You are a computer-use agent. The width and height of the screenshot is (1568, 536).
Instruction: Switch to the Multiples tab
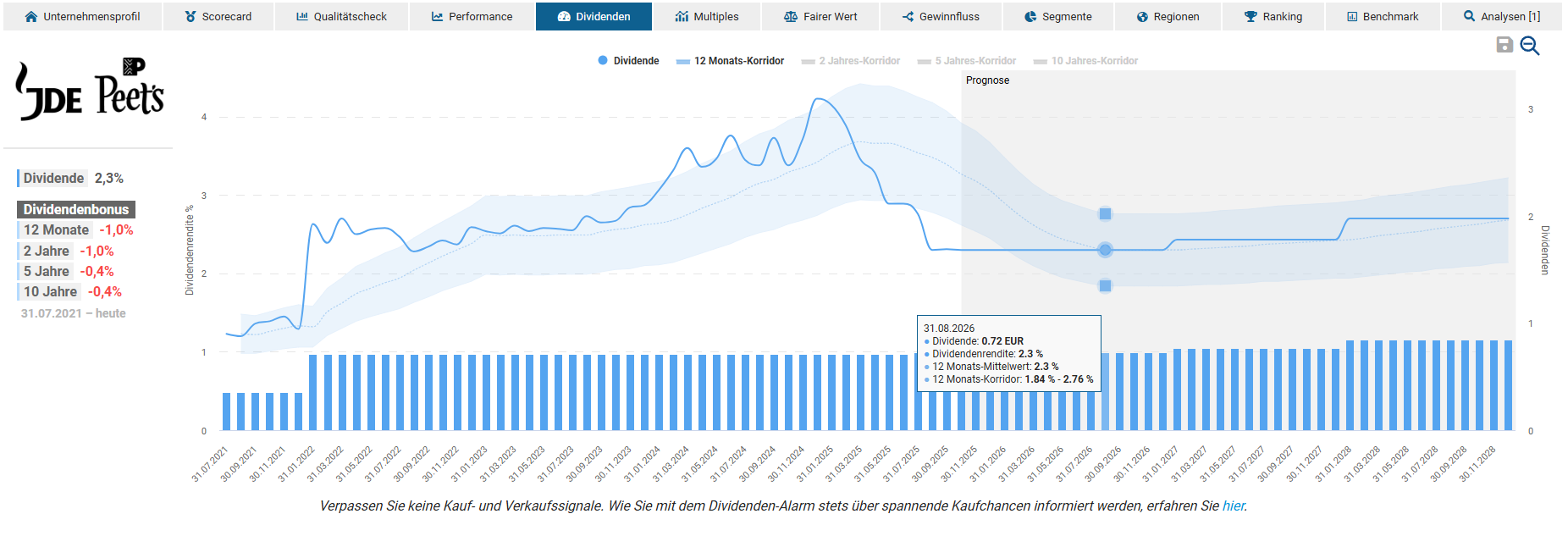(707, 17)
